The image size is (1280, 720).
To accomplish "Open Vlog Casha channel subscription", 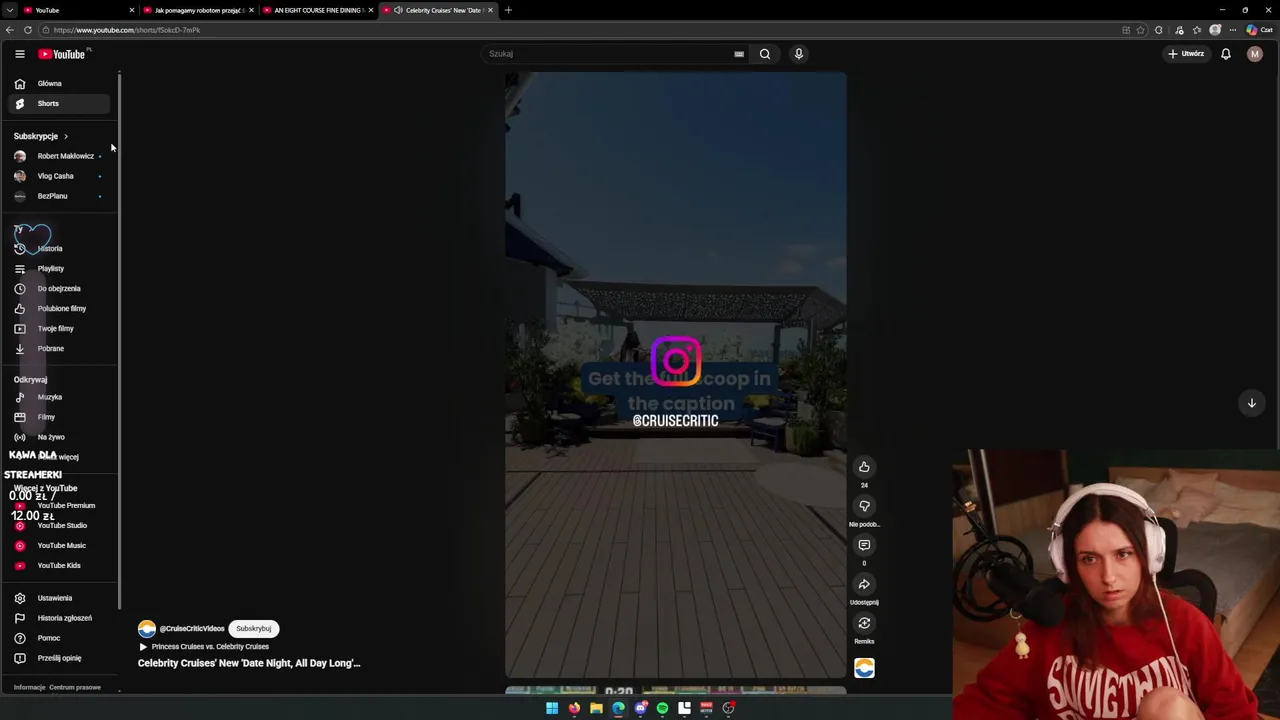I will pos(58,176).
